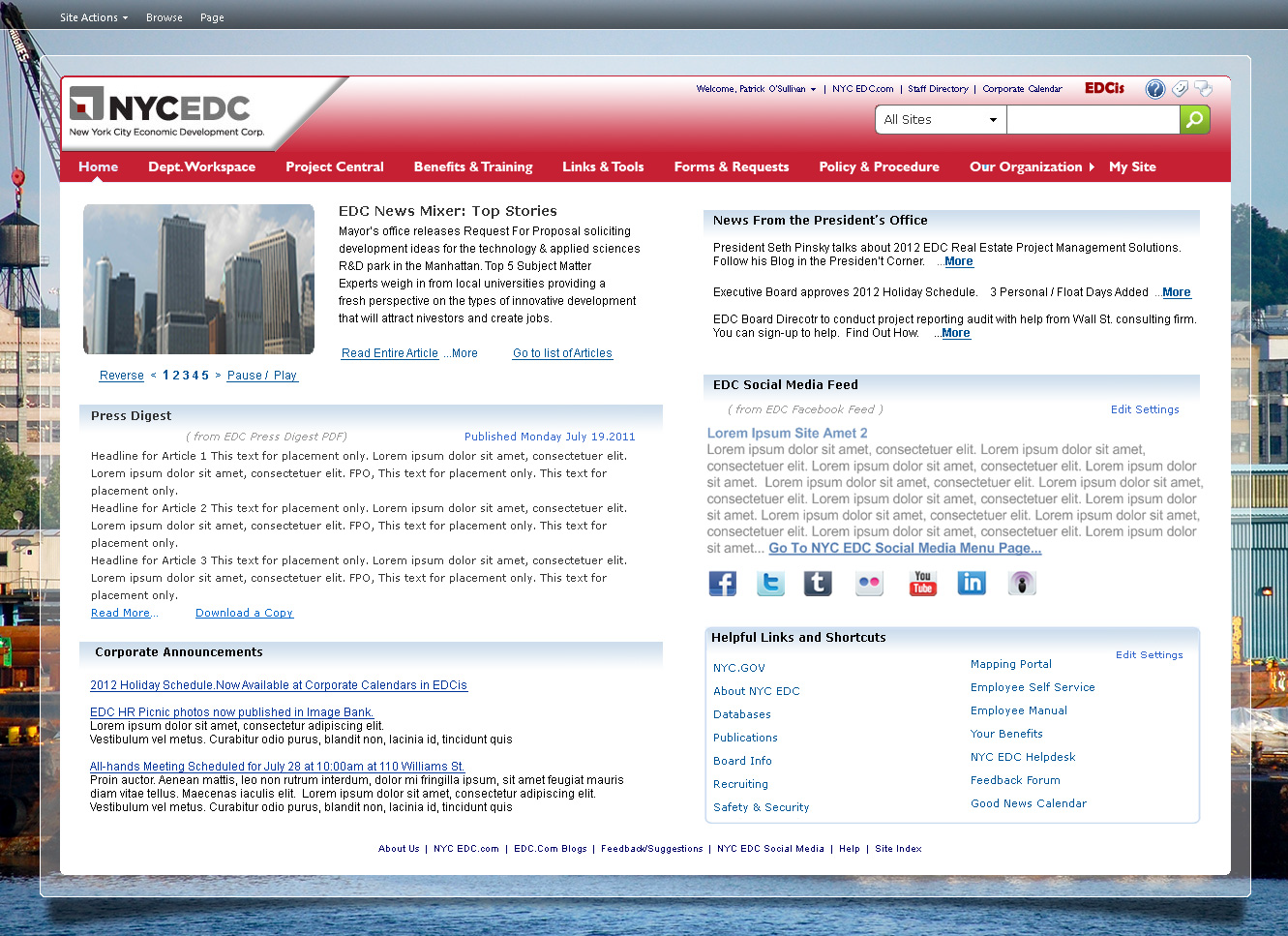Click the Reverse slideshow link
This screenshot has width=1288, height=936.
pyautogui.click(x=122, y=376)
